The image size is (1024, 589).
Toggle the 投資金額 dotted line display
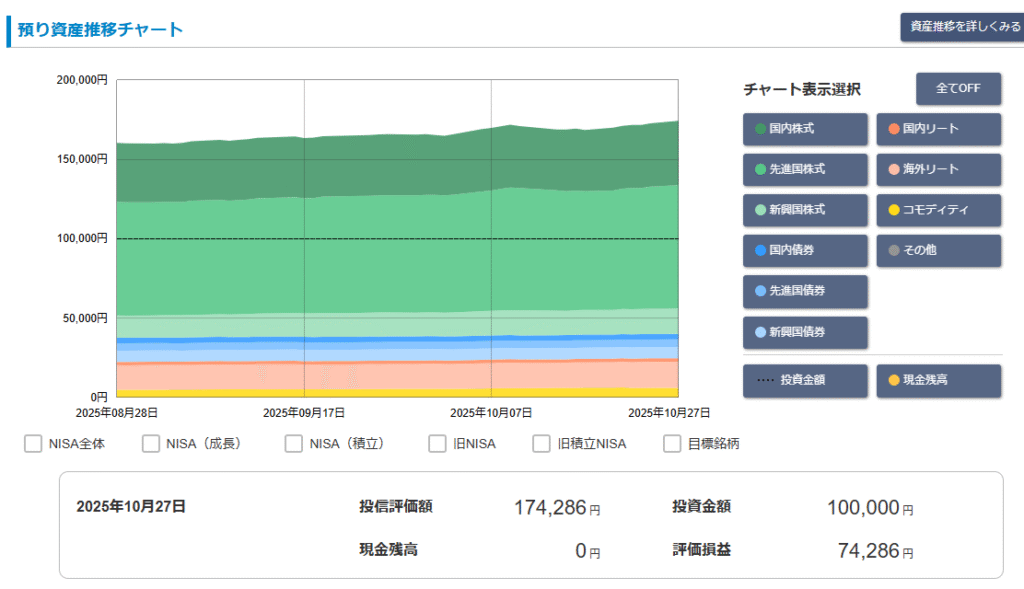[805, 381]
